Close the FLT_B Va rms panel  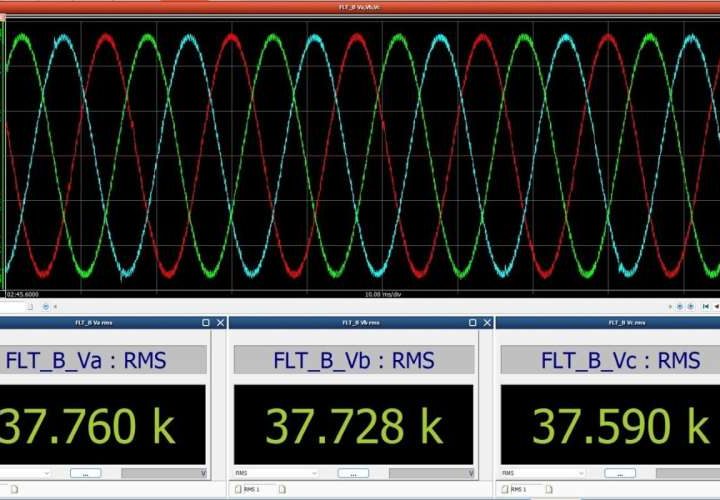pyautogui.click(x=220, y=323)
